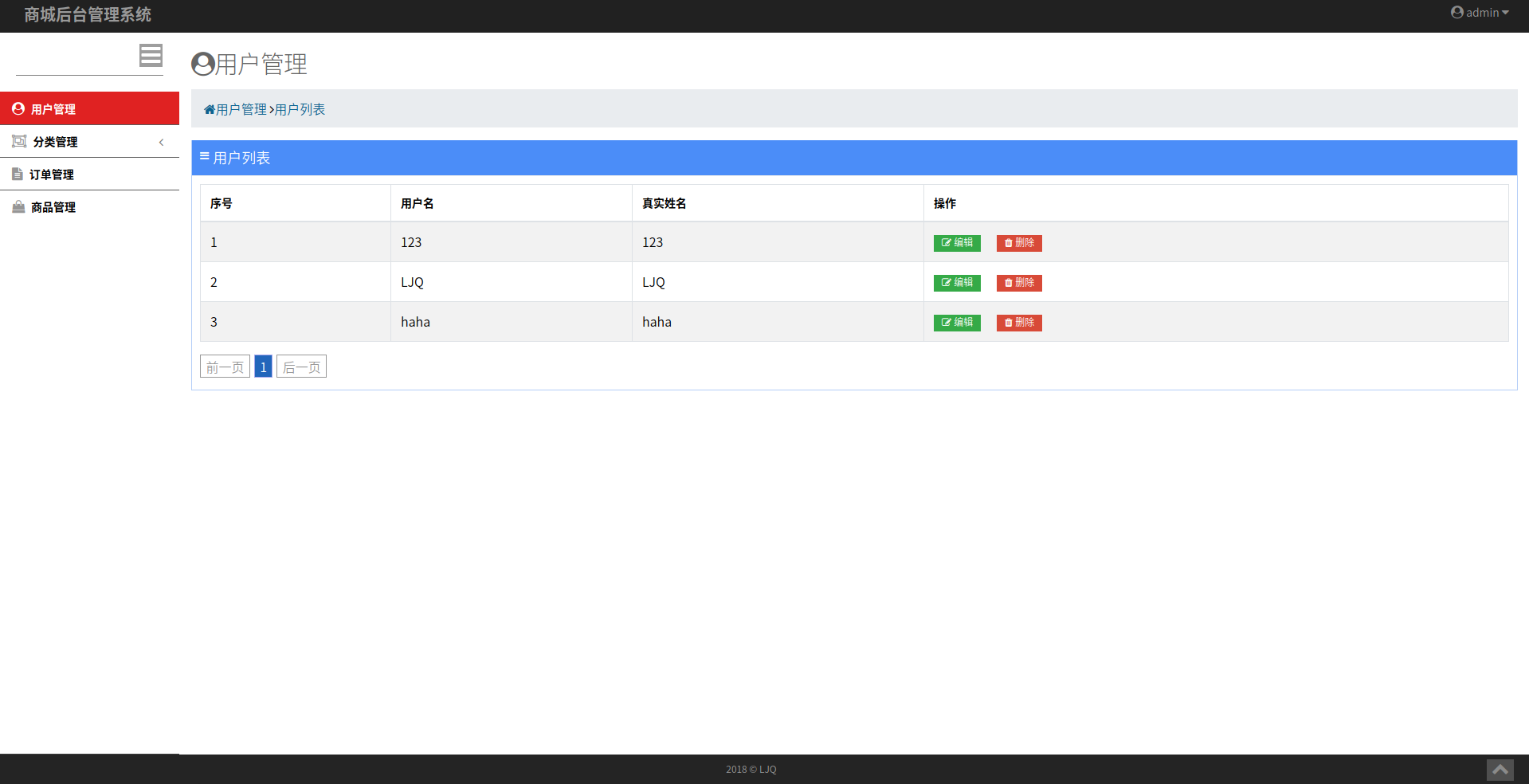Click the scroll-to-top arrow icon
This screenshot has width=1529, height=784.
pyautogui.click(x=1500, y=770)
